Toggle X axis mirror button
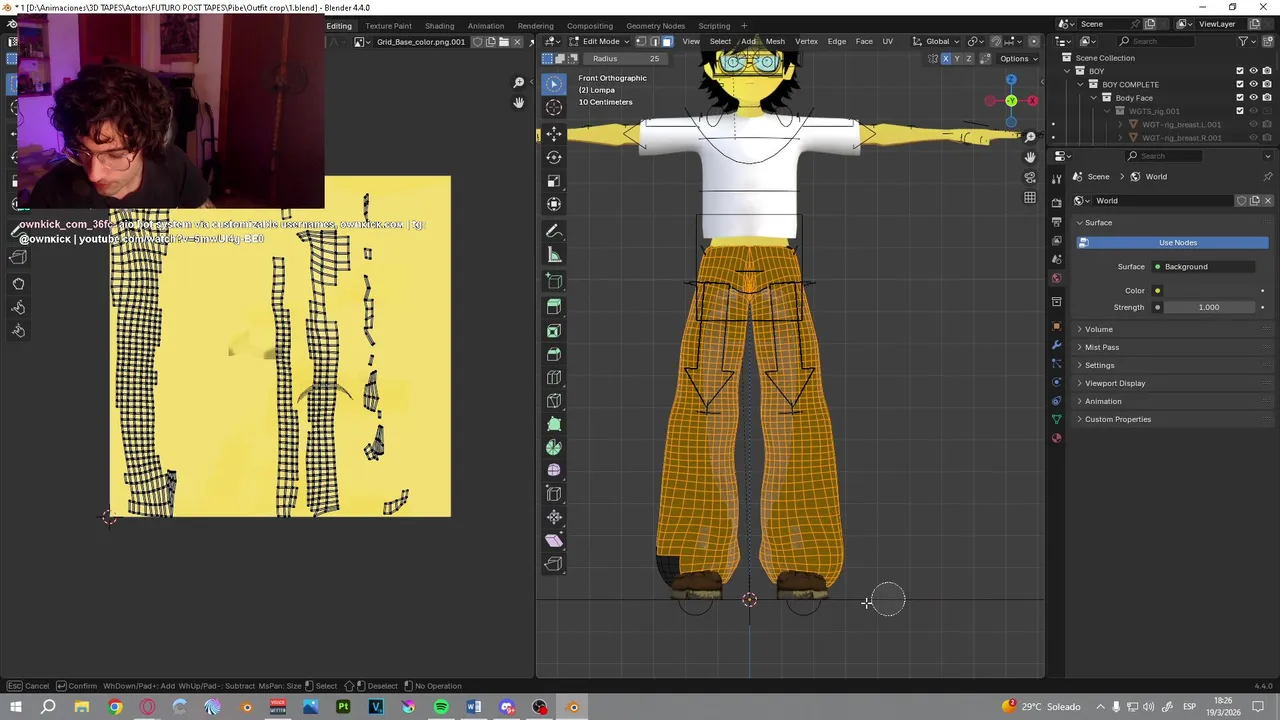 tap(945, 59)
